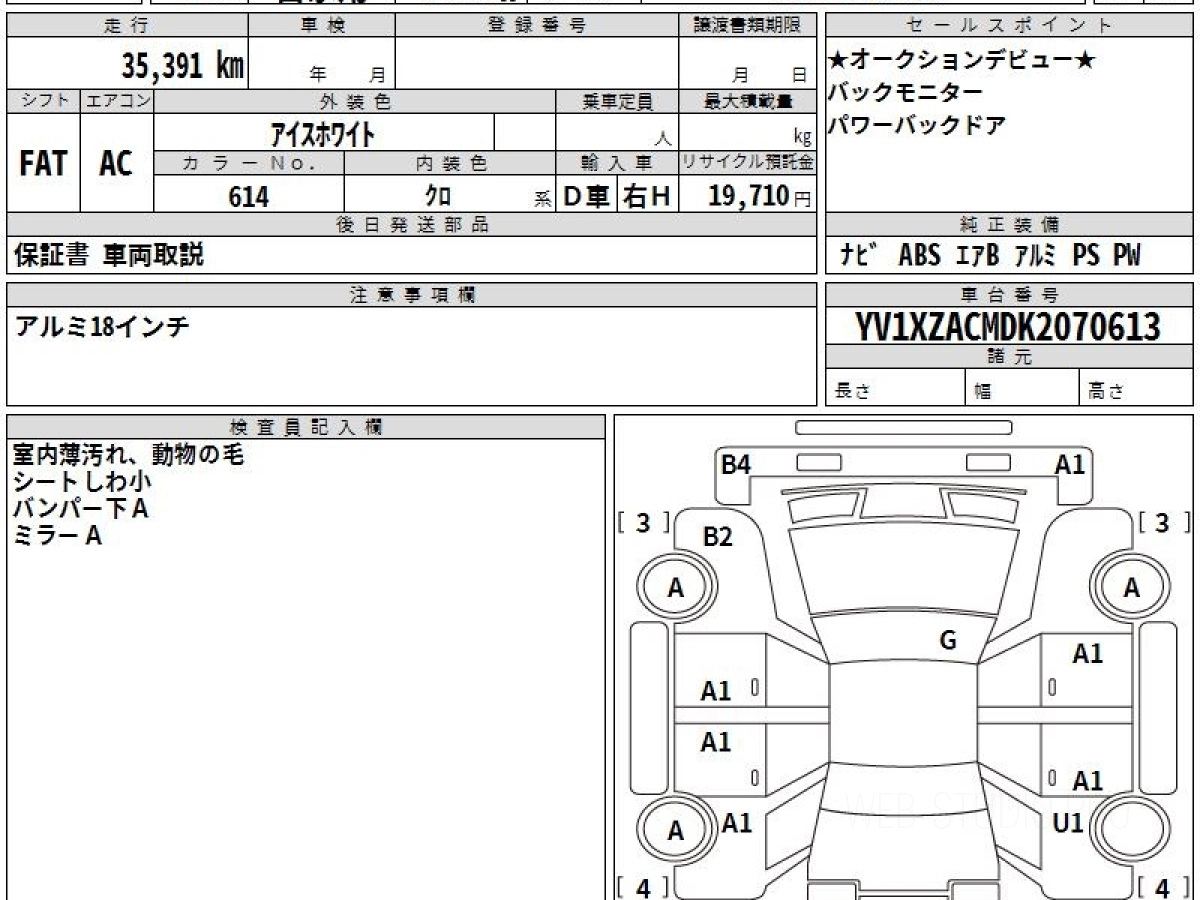Select the 注意事項欄 header

pos(411,295)
